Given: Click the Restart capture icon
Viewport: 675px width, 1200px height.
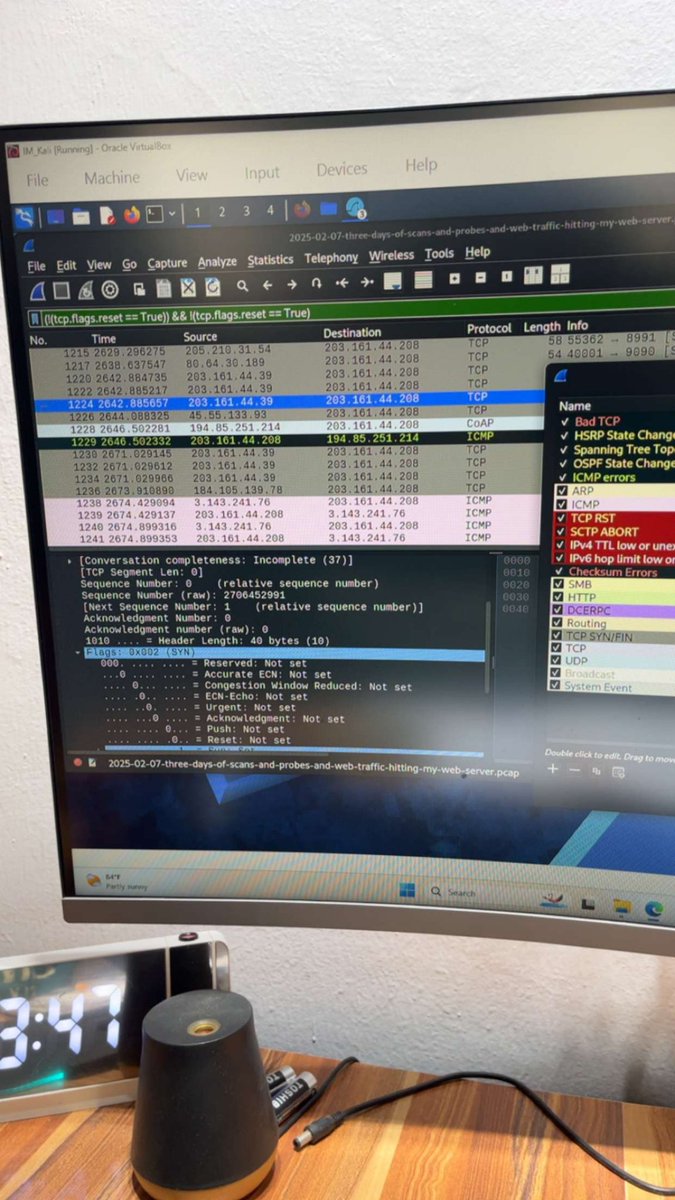Looking at the screenshot, I should [x=86, y=290].
